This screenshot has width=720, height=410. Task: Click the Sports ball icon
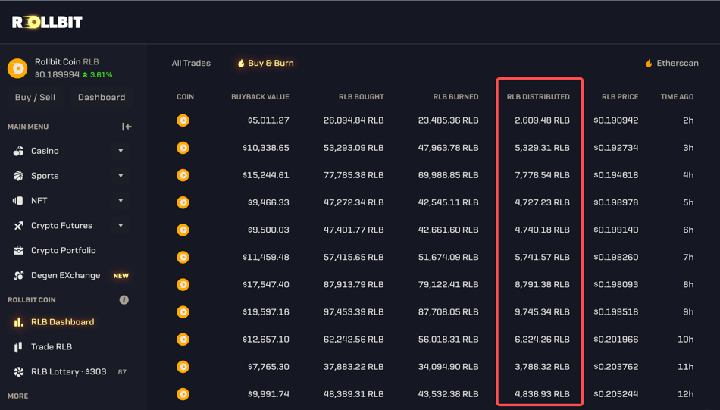coord(18,175)
